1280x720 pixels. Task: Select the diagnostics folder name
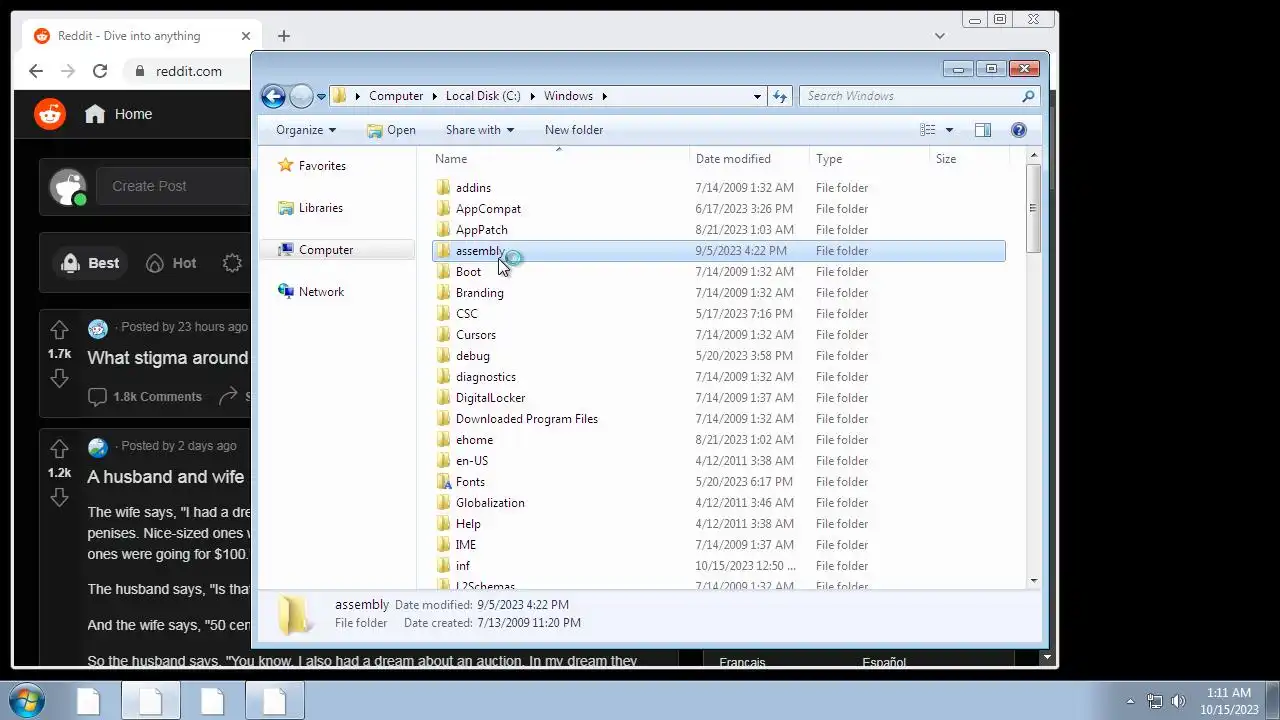pyautogui.click(x=486, y=377)
